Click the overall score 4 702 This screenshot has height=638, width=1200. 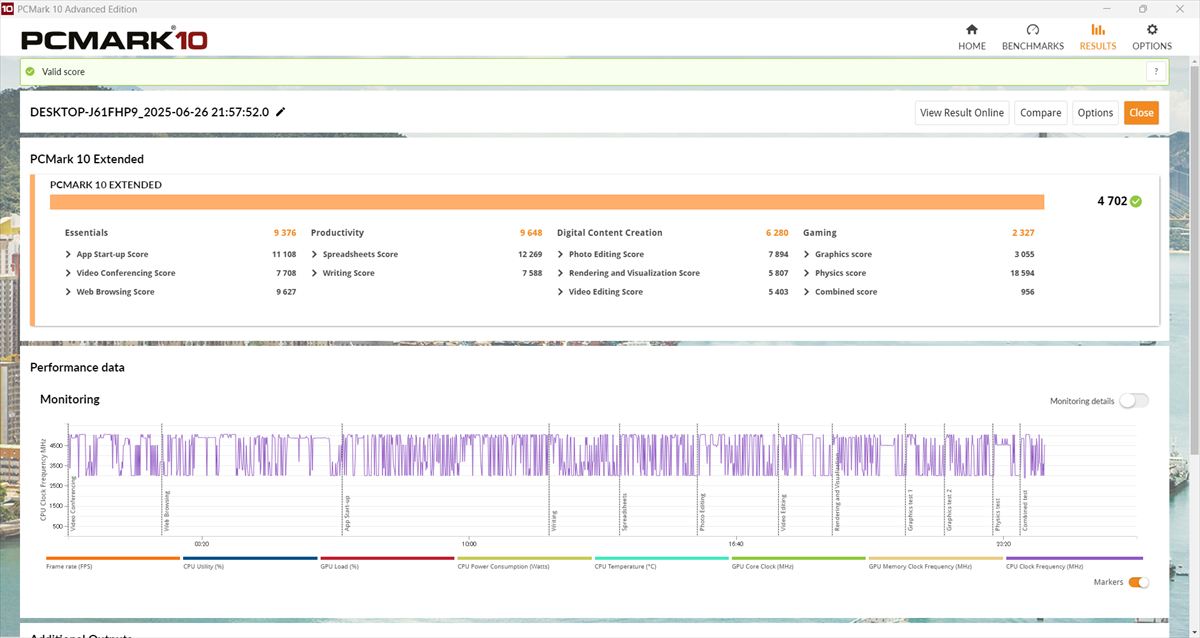[x=1112, y=201]
